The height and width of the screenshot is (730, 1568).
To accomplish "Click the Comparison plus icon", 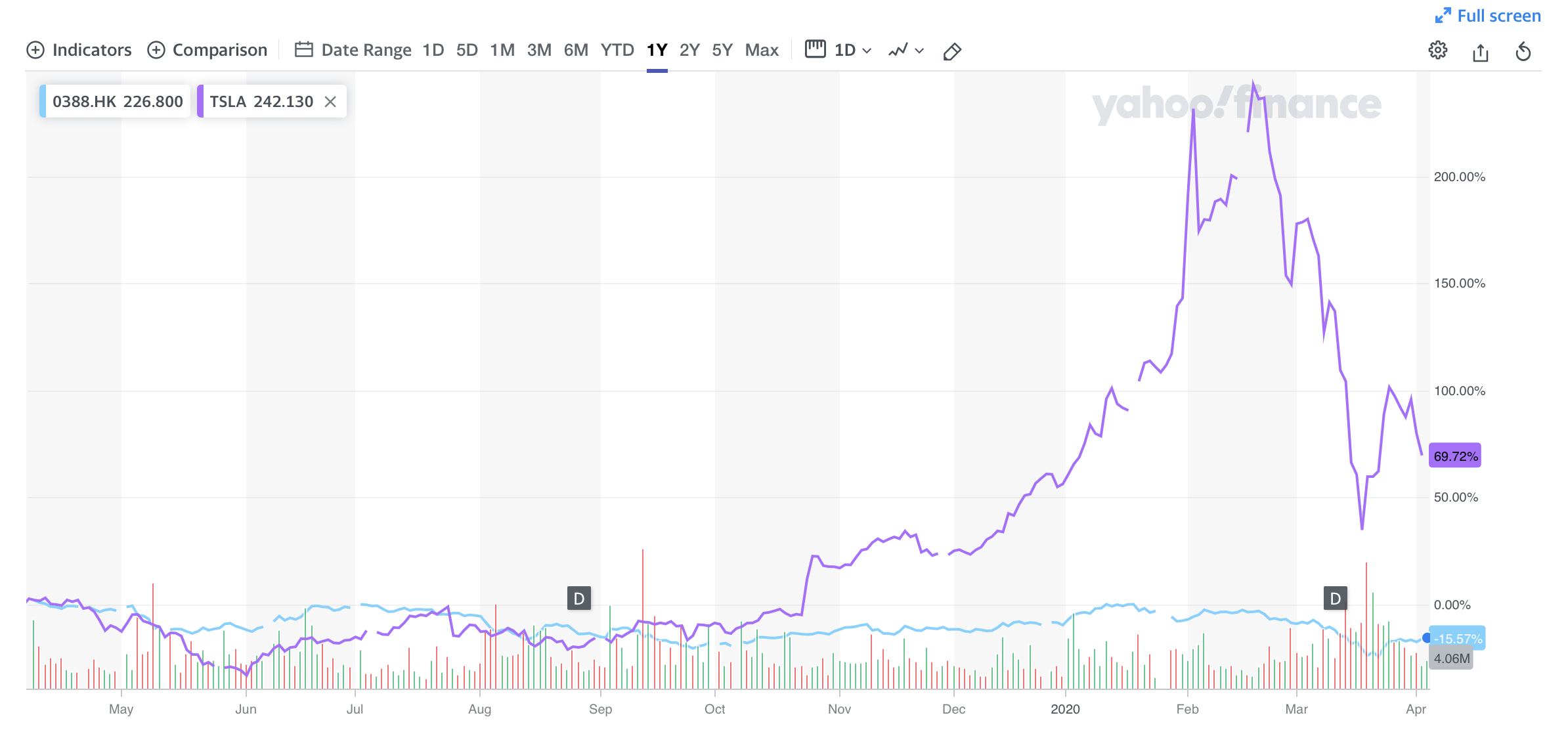I will coord(156,50).
